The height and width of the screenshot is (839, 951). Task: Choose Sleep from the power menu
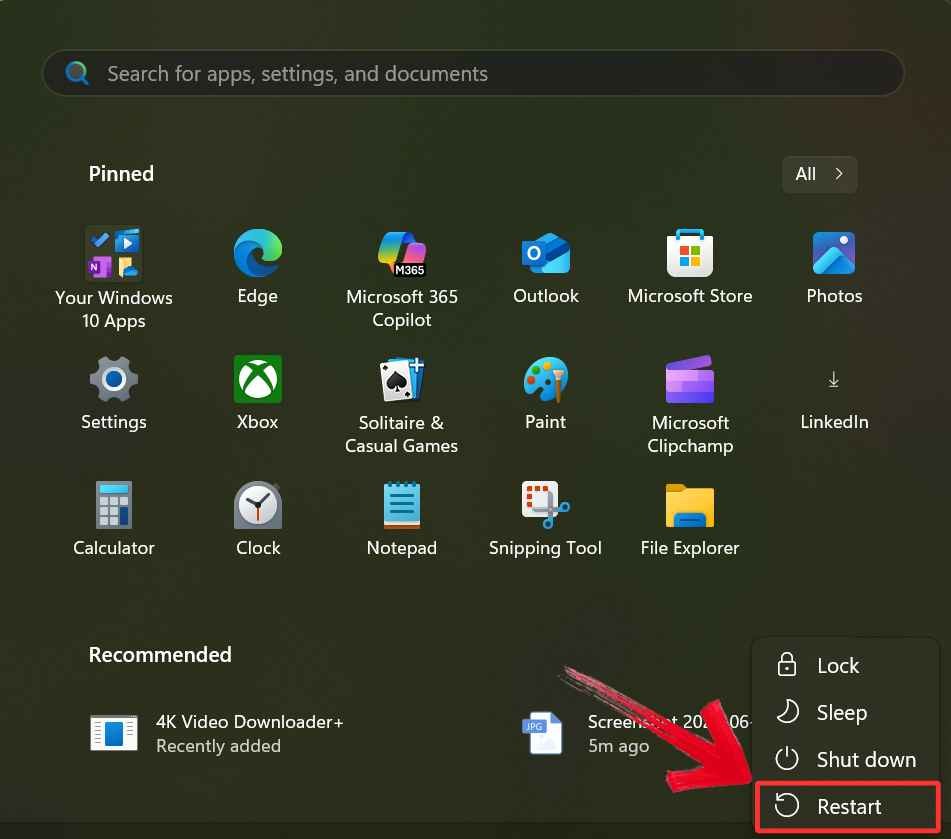[840, 712]
